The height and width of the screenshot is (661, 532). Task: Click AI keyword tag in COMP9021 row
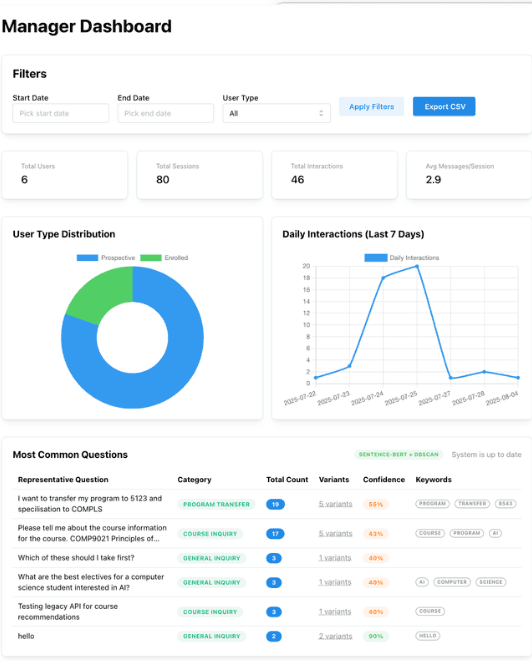[495, 533]
